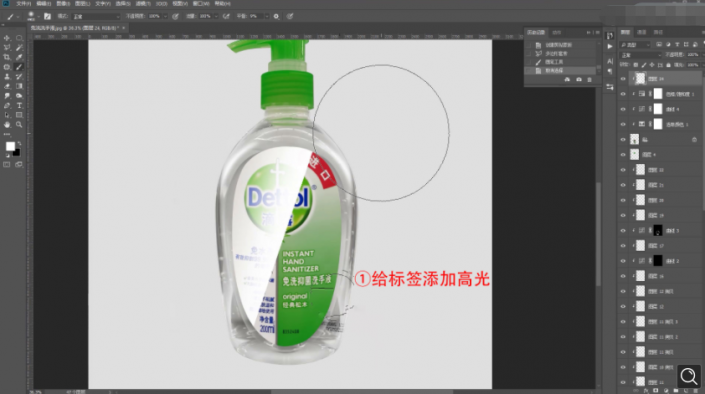Viewport: 705px width, 394px height.
Task: Open the 文件 menu
Action: click(23, 4)
